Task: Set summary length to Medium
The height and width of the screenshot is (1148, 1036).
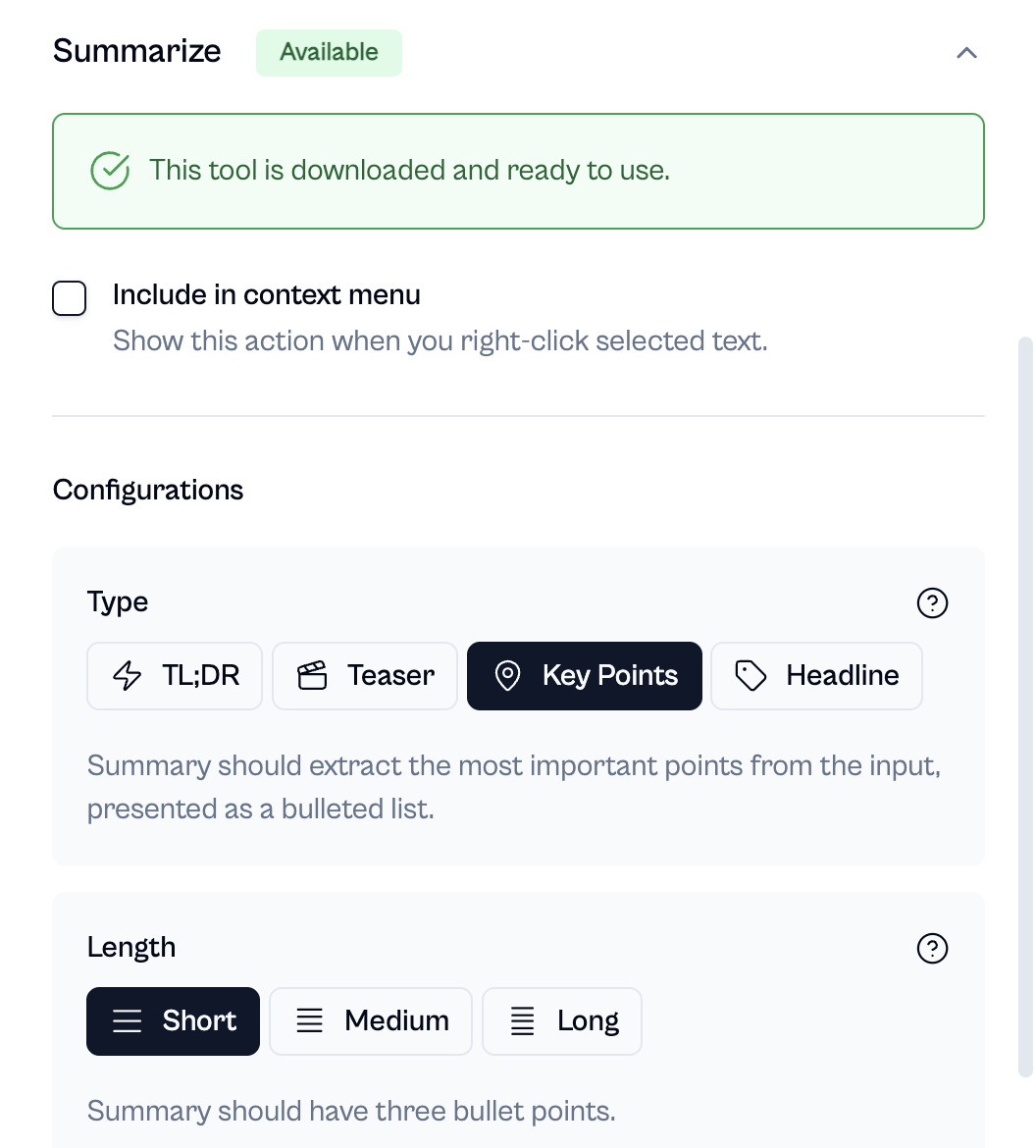Action: pyautogui.click(x=371, y=1021)
